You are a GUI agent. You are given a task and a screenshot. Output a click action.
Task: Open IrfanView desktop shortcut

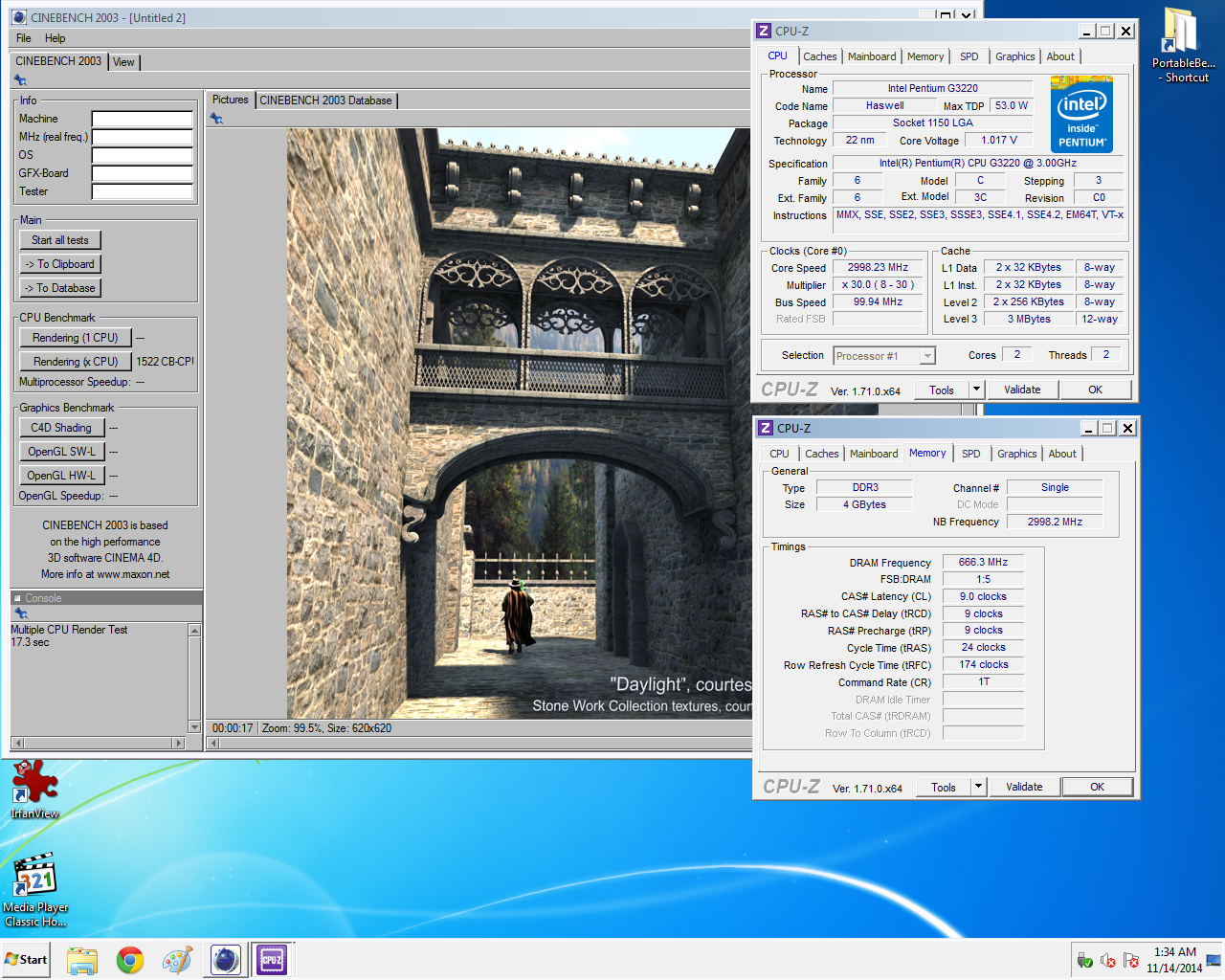coord(34,790)
